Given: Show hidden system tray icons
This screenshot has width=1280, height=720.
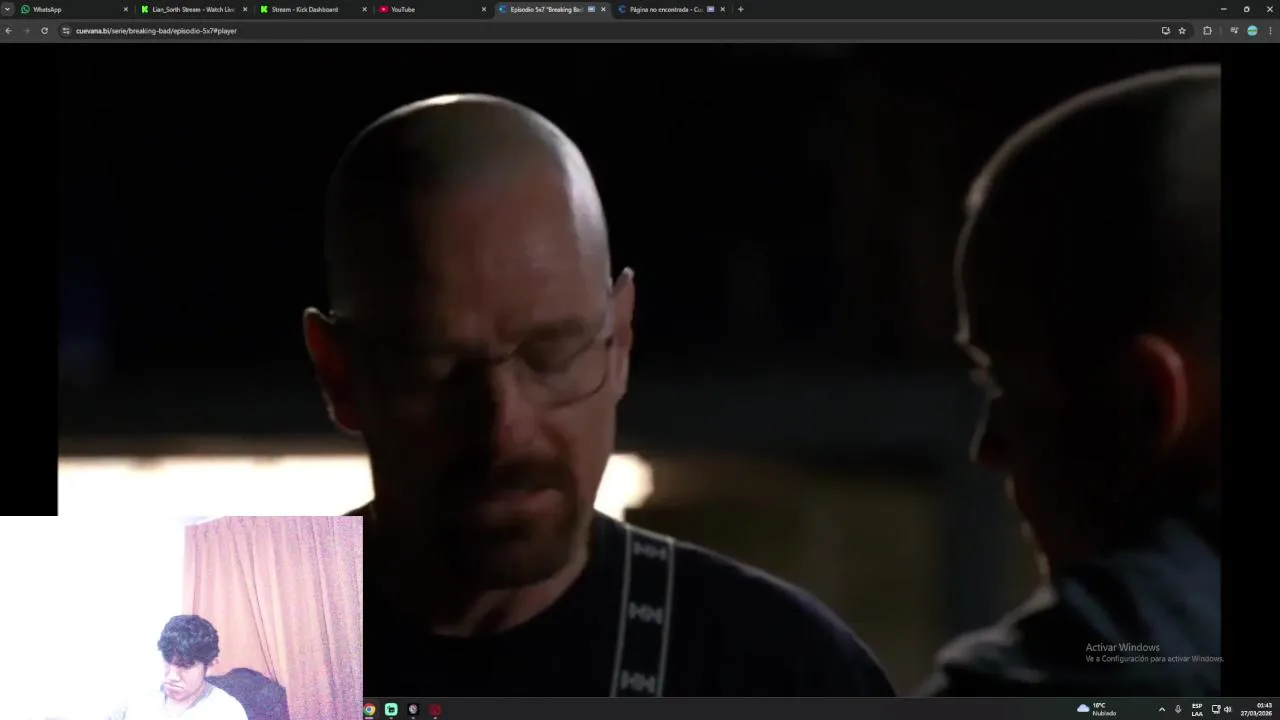Looking at the screenshot, I should click(1162, 709).
